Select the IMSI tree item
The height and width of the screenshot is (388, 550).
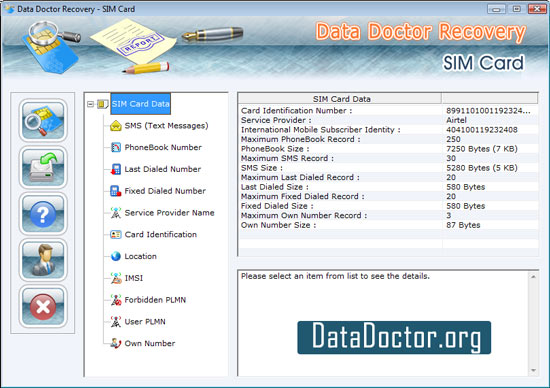pos(134,278)
